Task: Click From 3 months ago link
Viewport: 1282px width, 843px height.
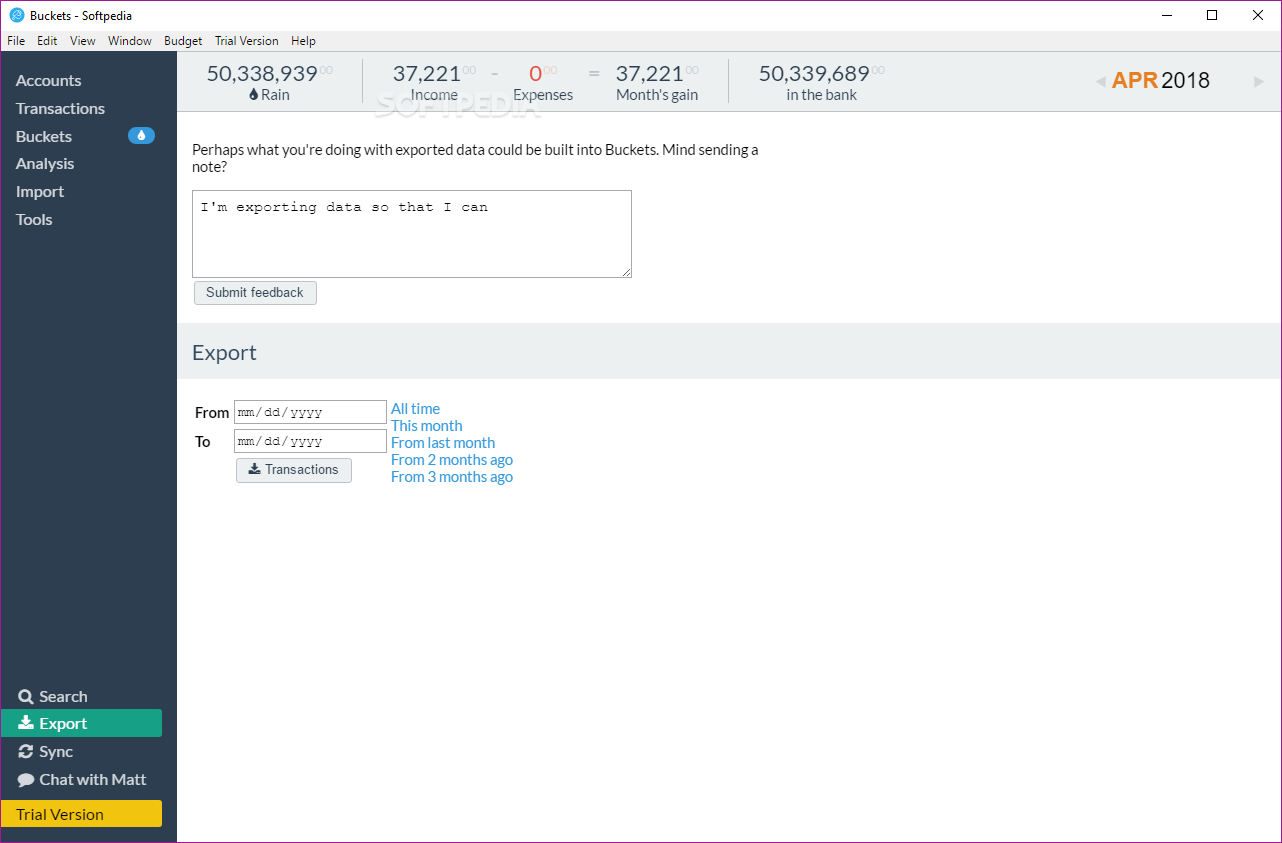Action: point(452,477)
